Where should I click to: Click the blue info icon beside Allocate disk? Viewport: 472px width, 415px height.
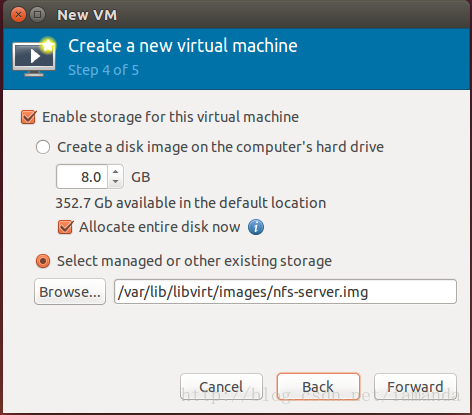tap(256, 227)
